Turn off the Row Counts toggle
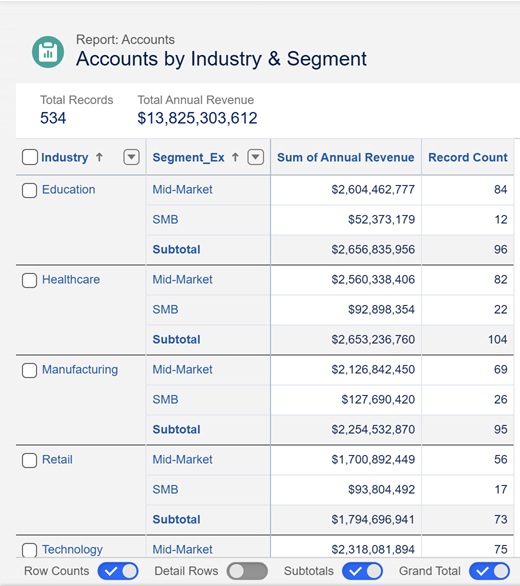This screenshot has height=586, width=520. (x=118, y=571)
